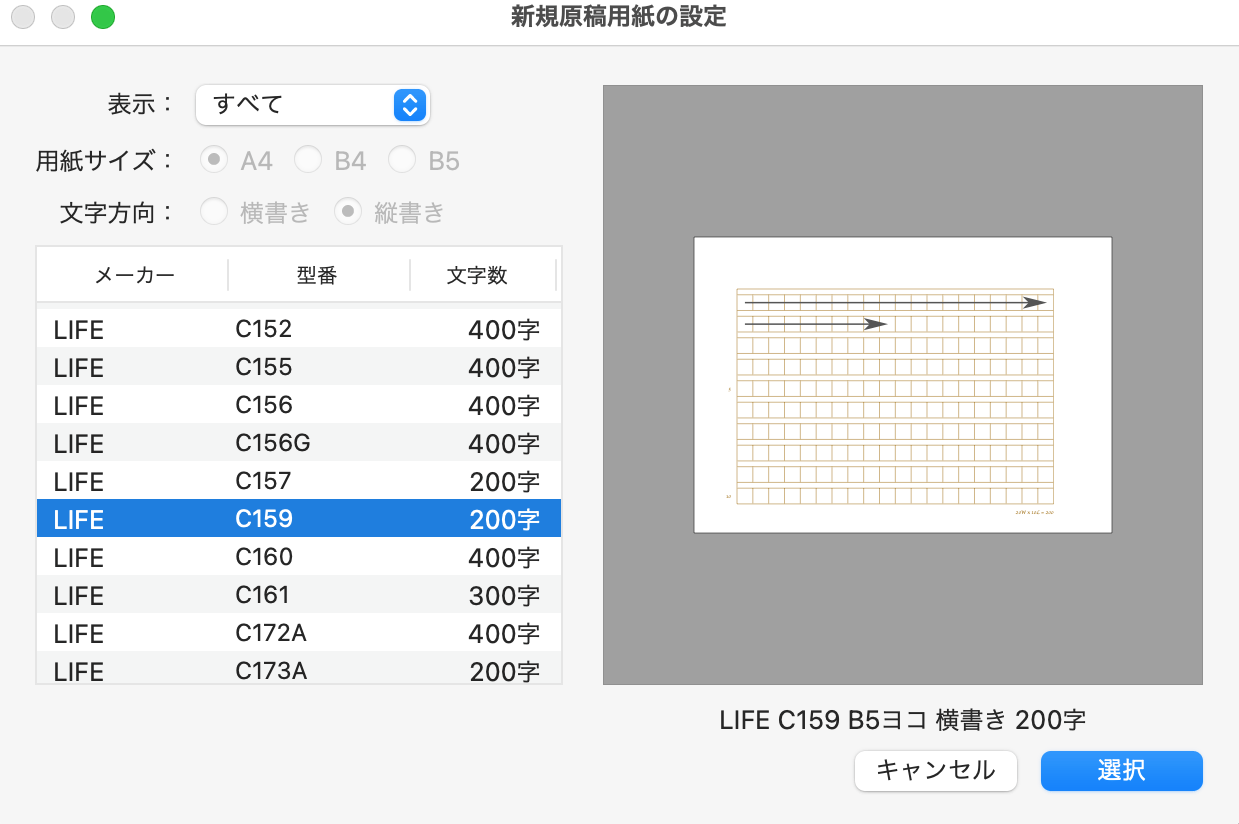
Task: Select the C172A model row
Action: (299, 633)
